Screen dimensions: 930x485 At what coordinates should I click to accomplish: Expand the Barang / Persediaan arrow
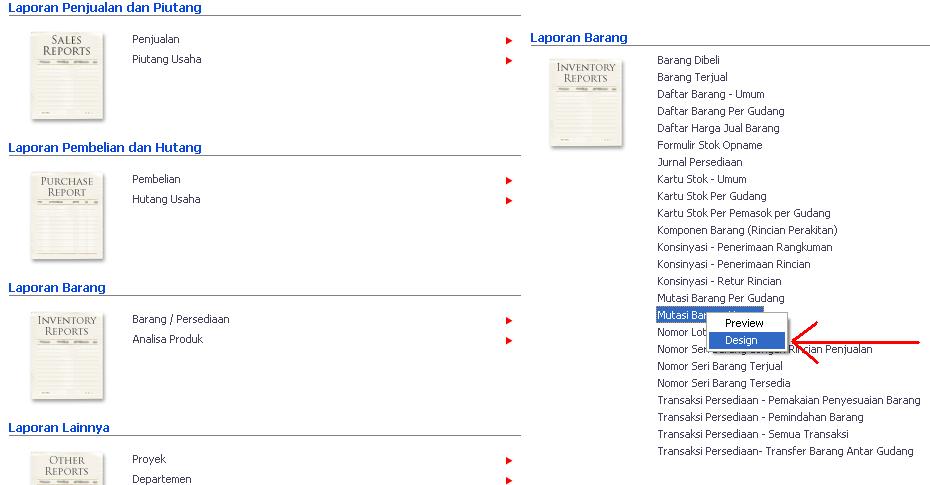[509, 320]
